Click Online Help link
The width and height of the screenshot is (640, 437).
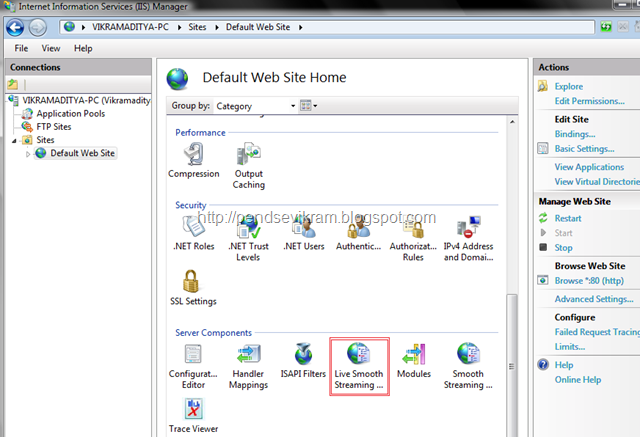click(578, 379)
